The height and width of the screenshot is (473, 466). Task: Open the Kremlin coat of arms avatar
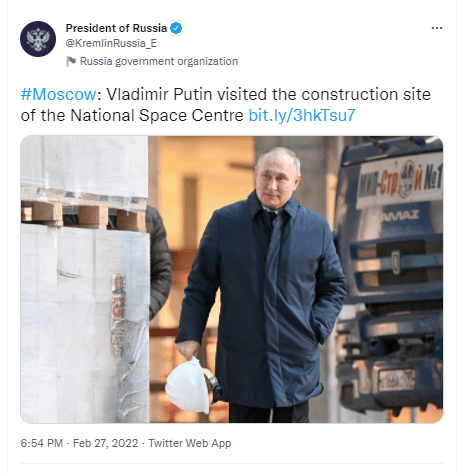tap(38, 39)
